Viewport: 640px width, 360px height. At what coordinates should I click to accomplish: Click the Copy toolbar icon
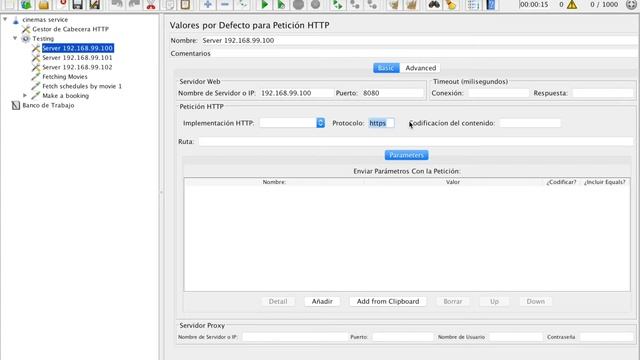coord(169,4)
